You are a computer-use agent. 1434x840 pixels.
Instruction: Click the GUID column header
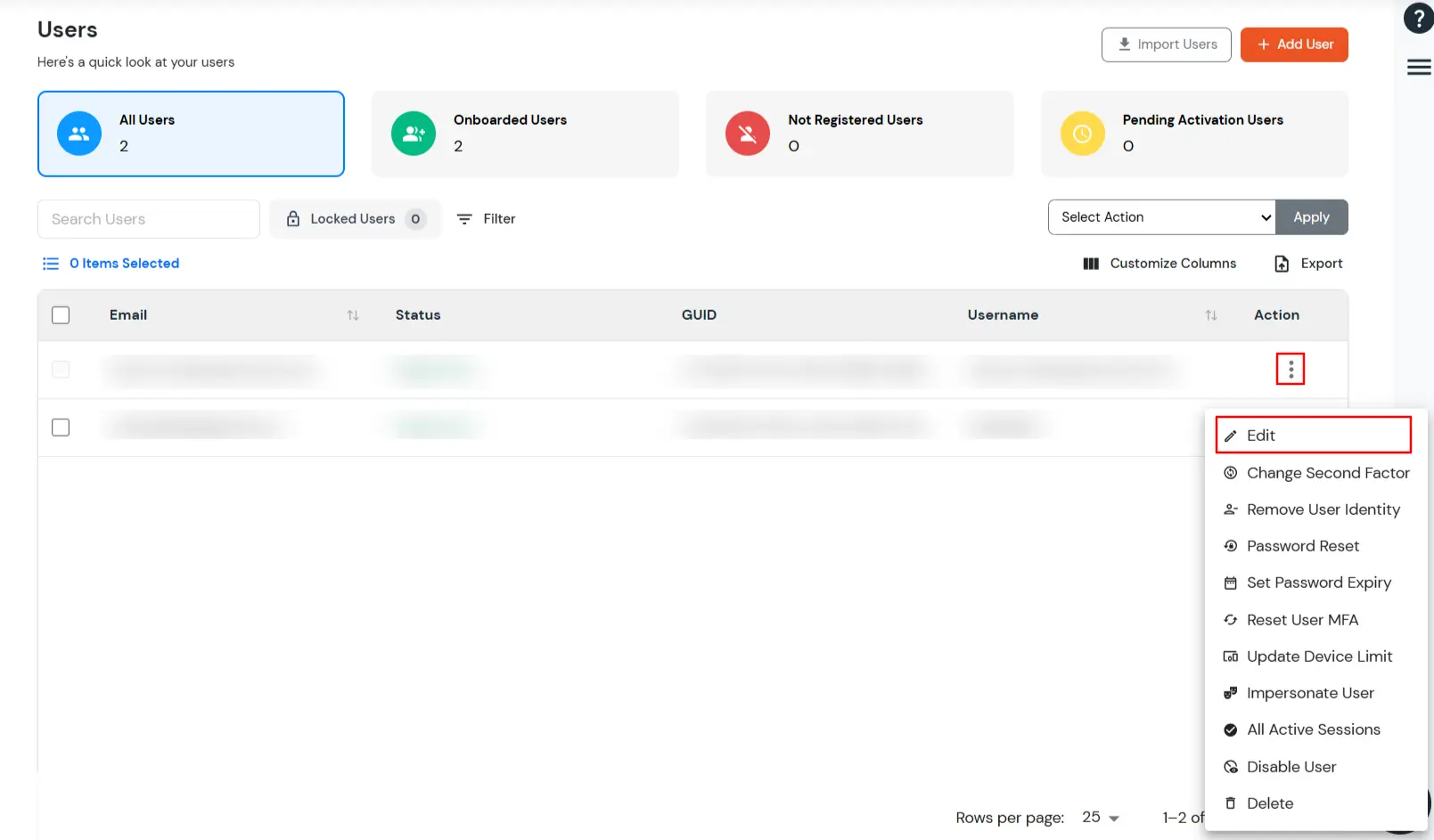(x=699, y=315)
